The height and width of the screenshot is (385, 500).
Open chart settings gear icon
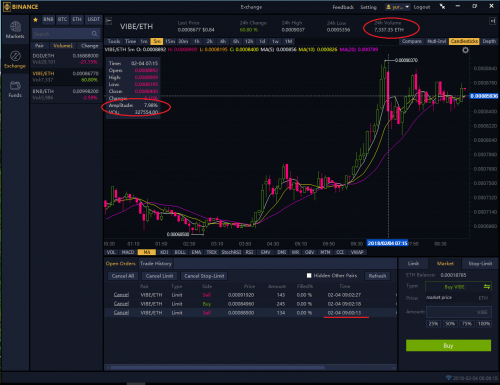(465, 50)
